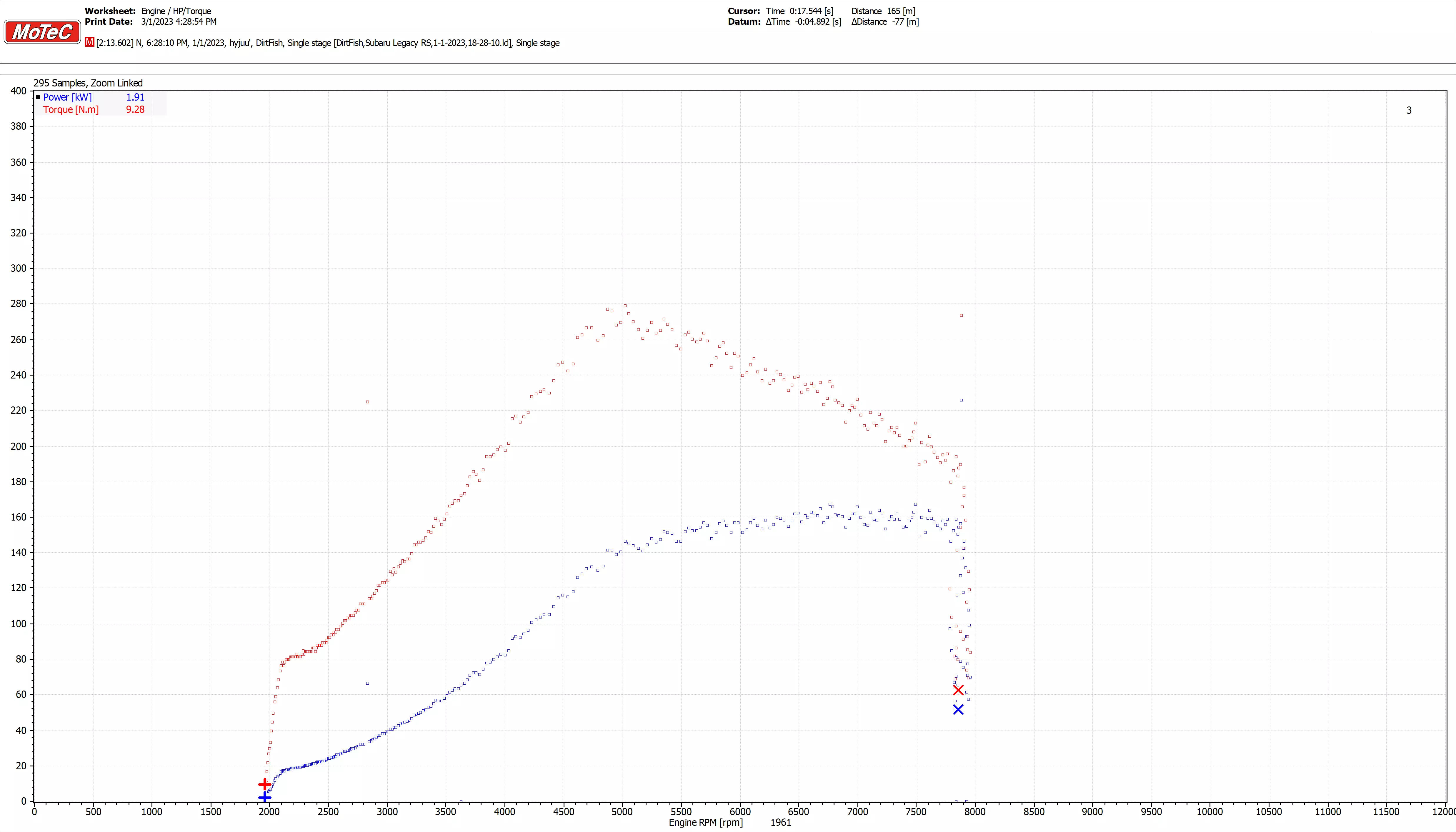Click the red X datum marker
The image size is (1456, 832).
(x=958, y=690)
